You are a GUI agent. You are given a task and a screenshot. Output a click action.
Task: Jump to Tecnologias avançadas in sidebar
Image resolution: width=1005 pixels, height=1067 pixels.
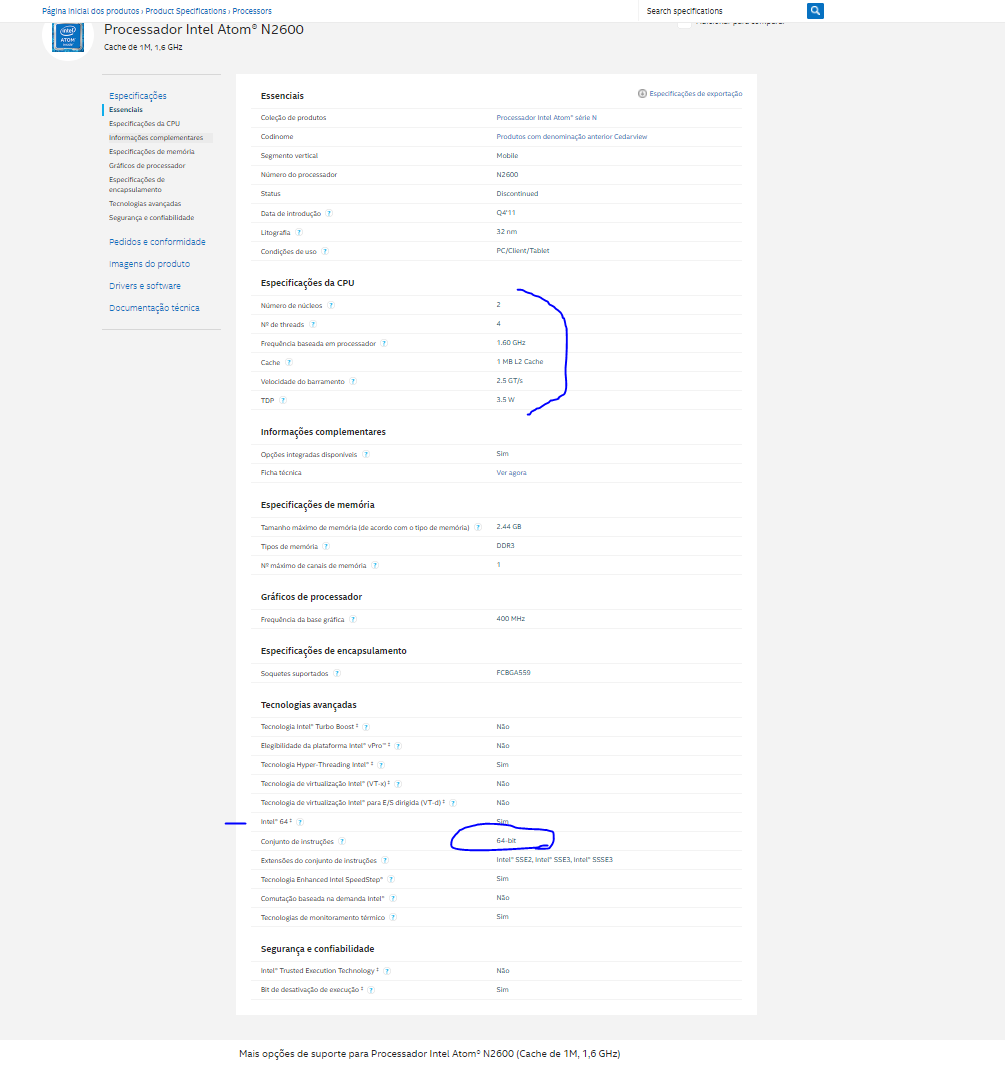pyautogui.click(x=145, y=204)
